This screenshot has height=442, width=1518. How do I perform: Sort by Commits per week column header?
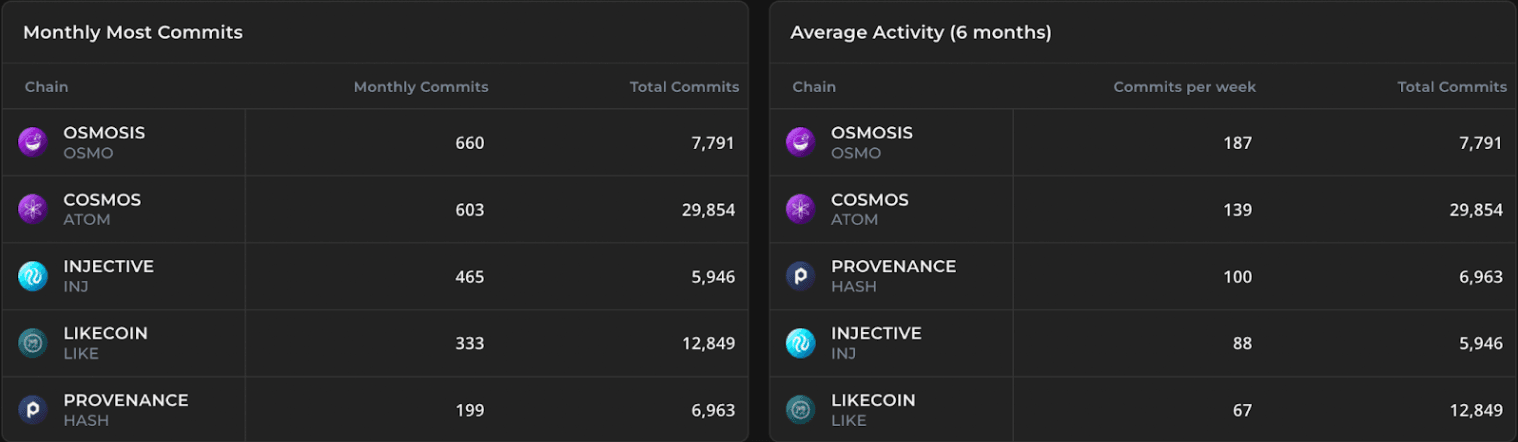(1184, 87)
